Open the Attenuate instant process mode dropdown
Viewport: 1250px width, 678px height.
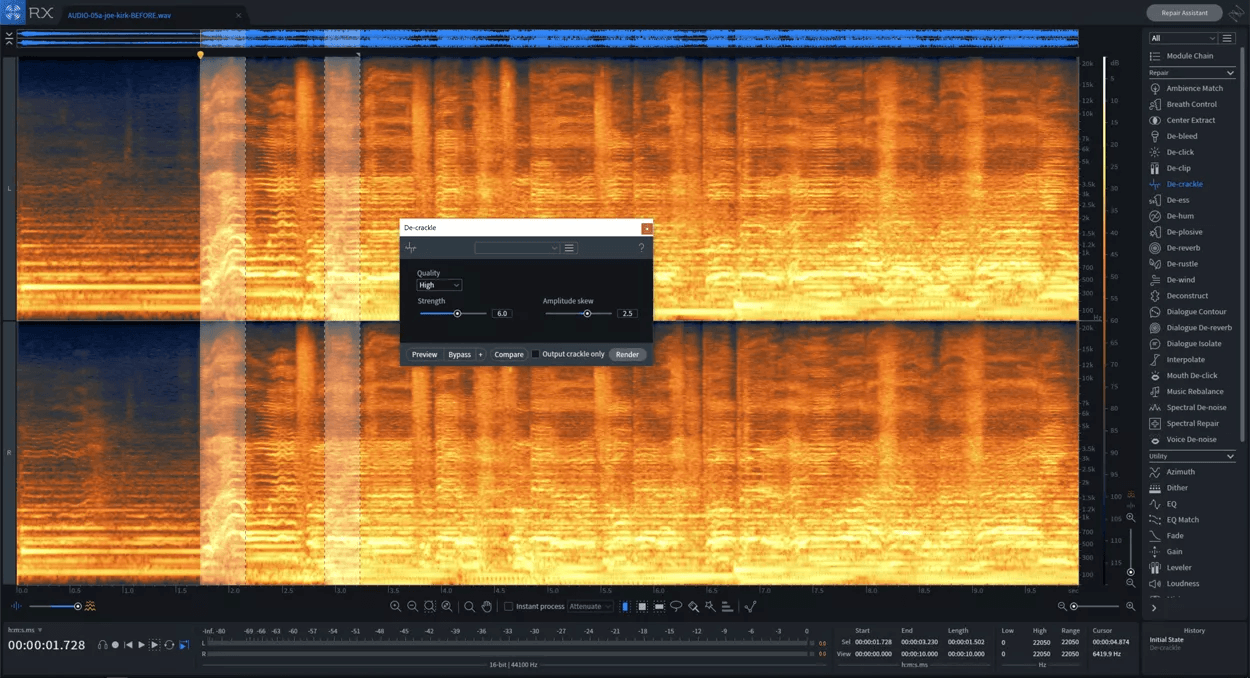(x=590, y=606)
